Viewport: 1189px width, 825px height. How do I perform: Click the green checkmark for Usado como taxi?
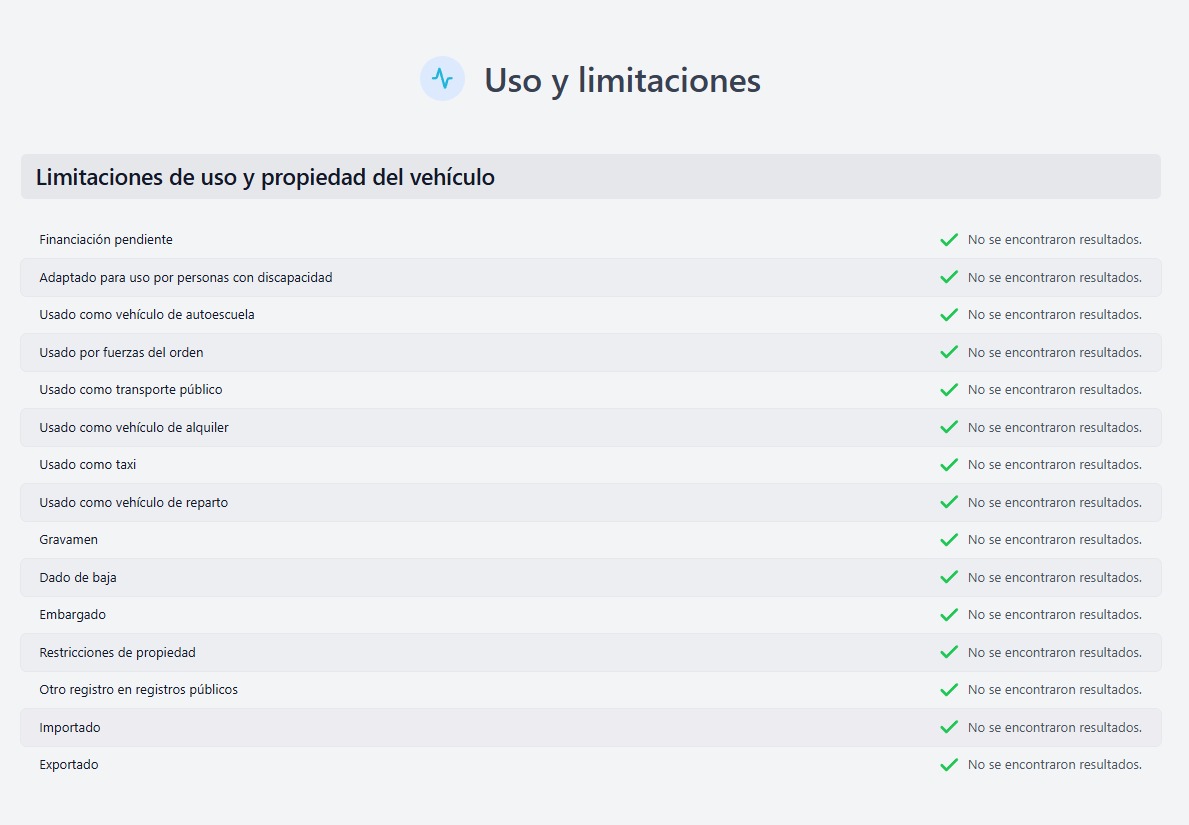pyautogui.click(x=949, y=465)
